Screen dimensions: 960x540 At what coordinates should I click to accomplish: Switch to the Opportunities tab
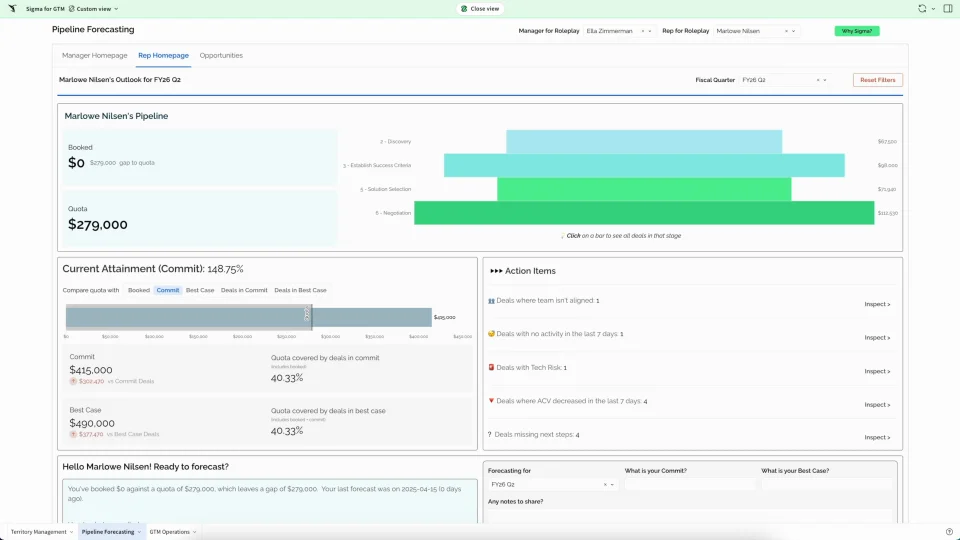click(x=221, y=56)
